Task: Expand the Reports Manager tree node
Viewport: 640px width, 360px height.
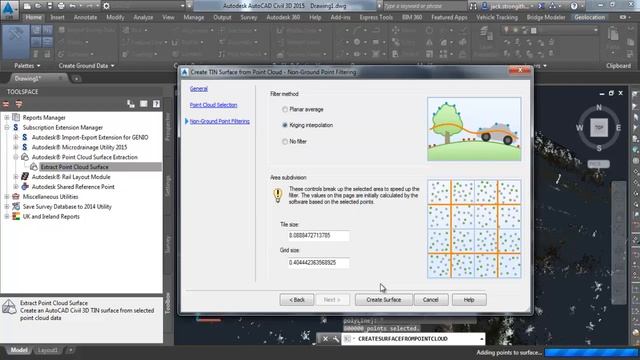Action: pos(7,118)
